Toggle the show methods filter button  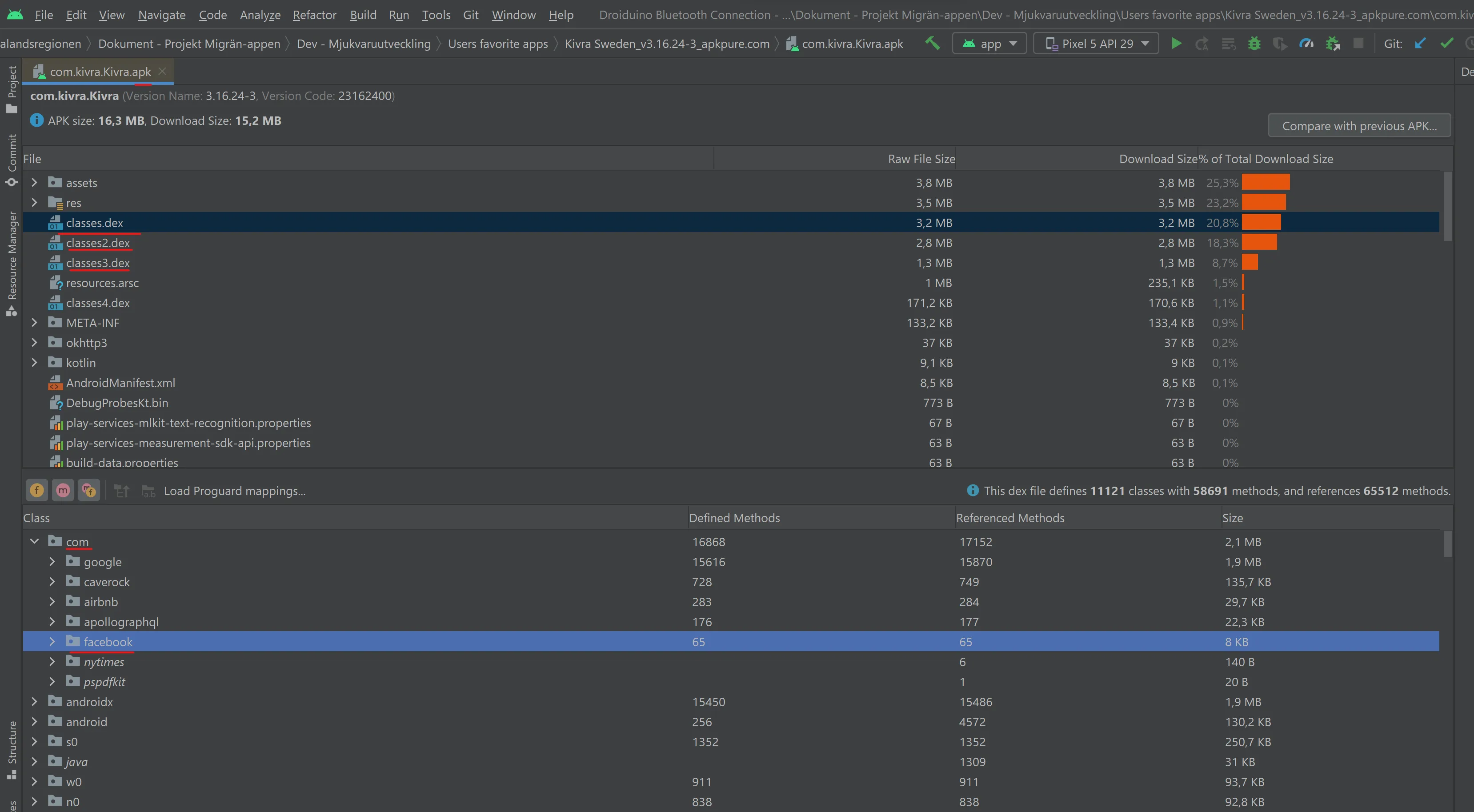(x=63, y=490)
